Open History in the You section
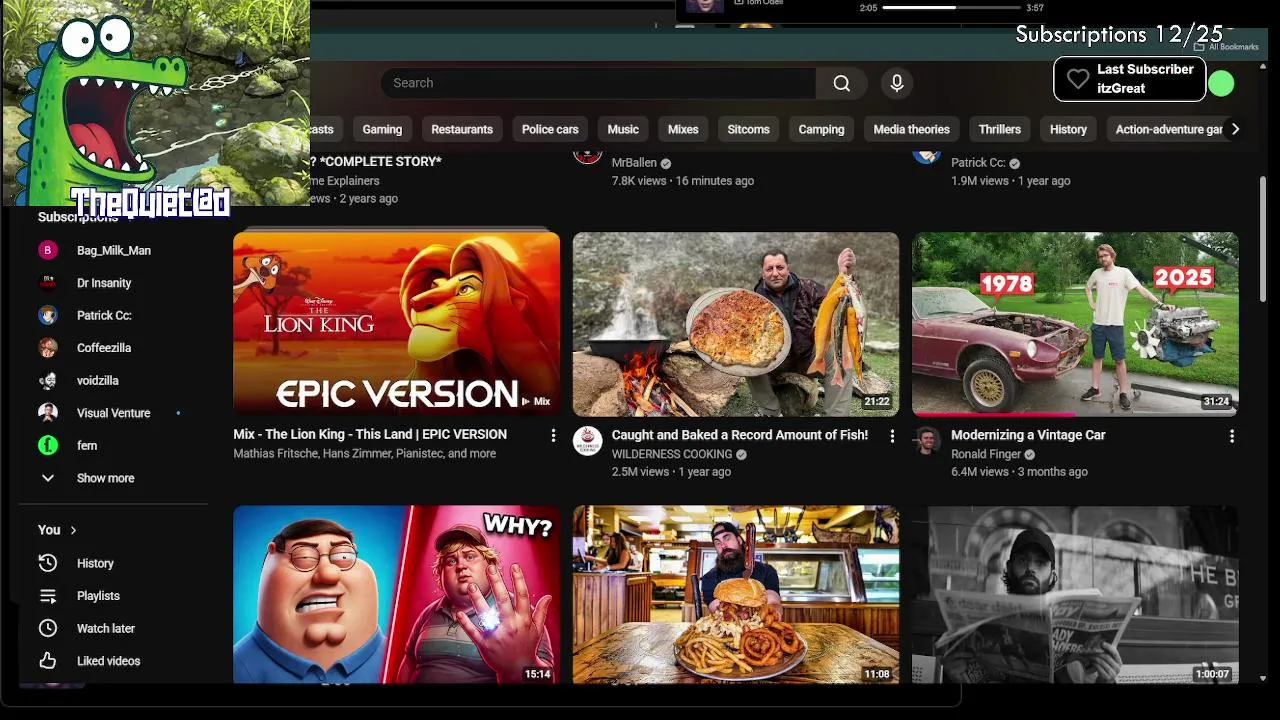Image resolution: width=1280 pixels, height=720 pixels. click(95, 563)
